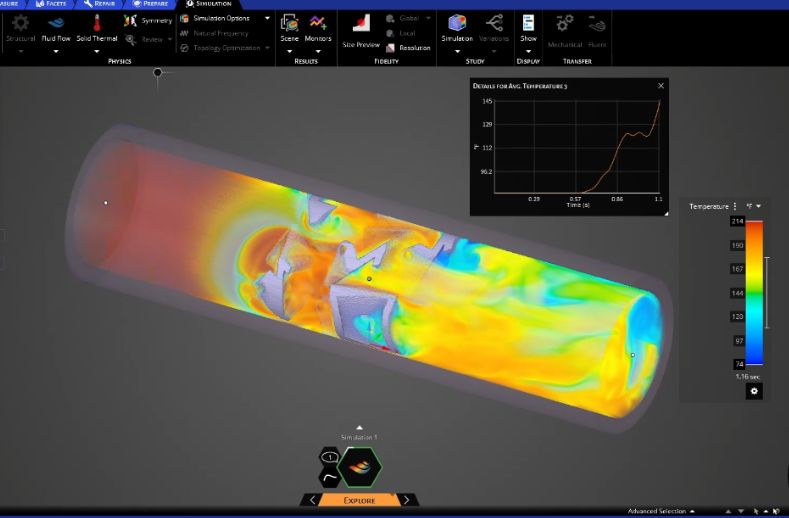
Task: Expand the Topology Optimization dropdown arrow
Action: [x=267, y=48]
